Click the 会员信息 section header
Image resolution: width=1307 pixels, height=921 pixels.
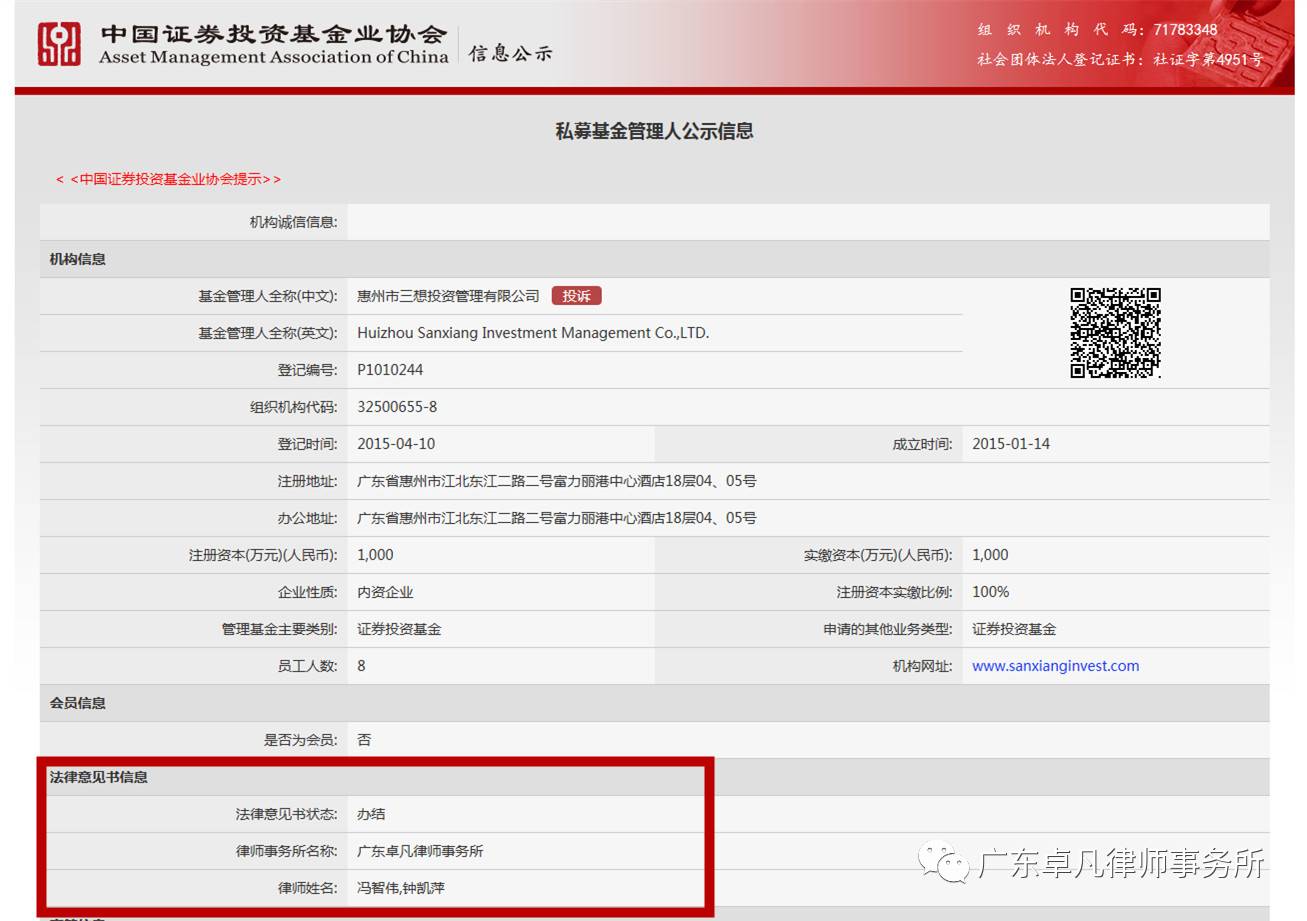(78, 703)
